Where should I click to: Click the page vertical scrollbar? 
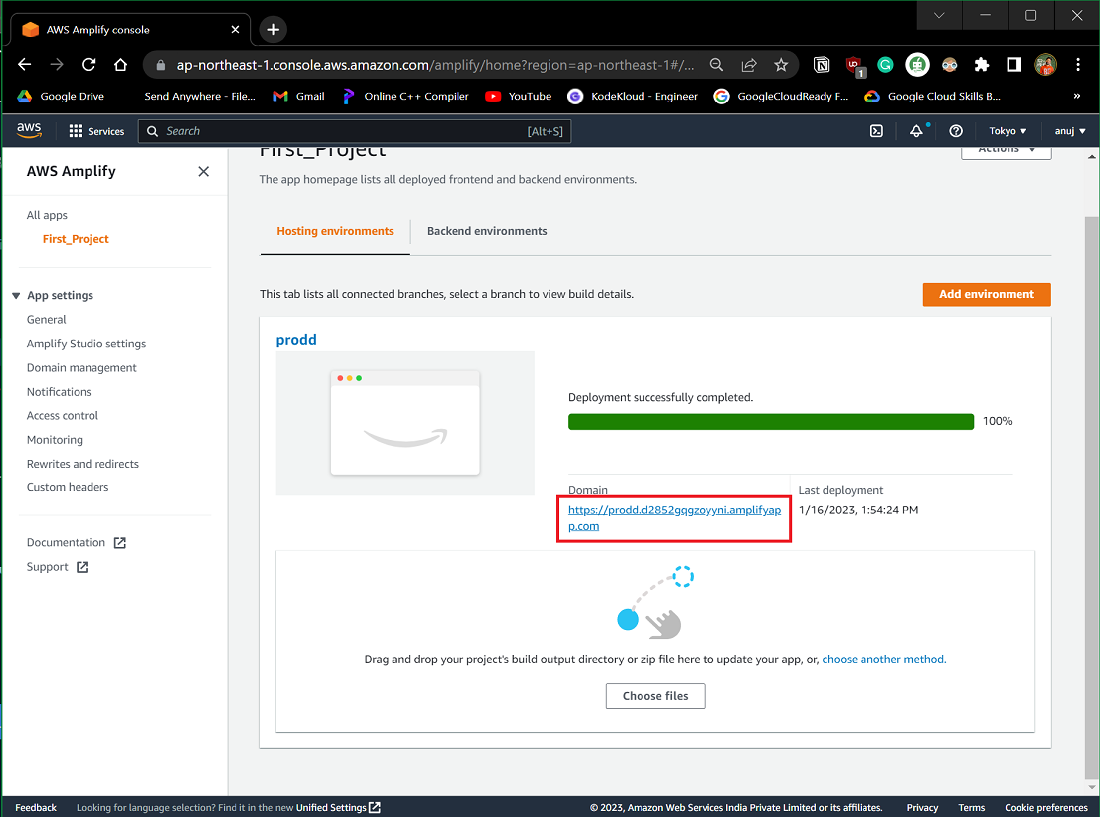[1092, 498]
